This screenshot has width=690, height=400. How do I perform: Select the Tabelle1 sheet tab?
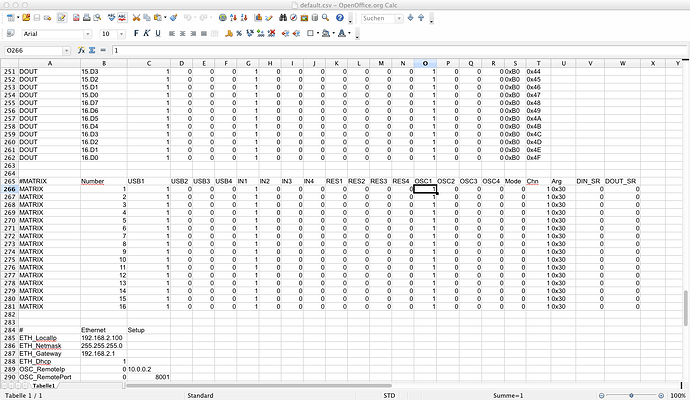point(44,385)
